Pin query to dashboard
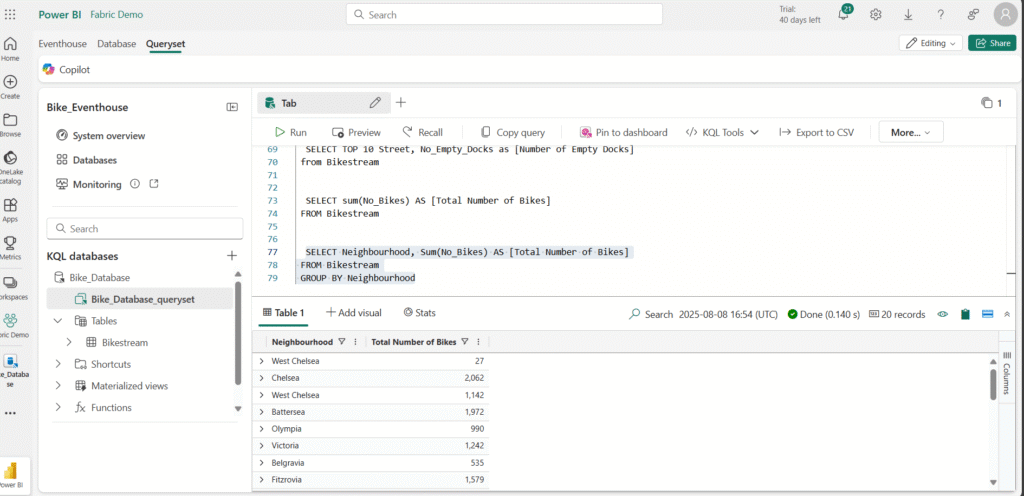The width and height of the screenshot is (1024, 496). [624, 132]
